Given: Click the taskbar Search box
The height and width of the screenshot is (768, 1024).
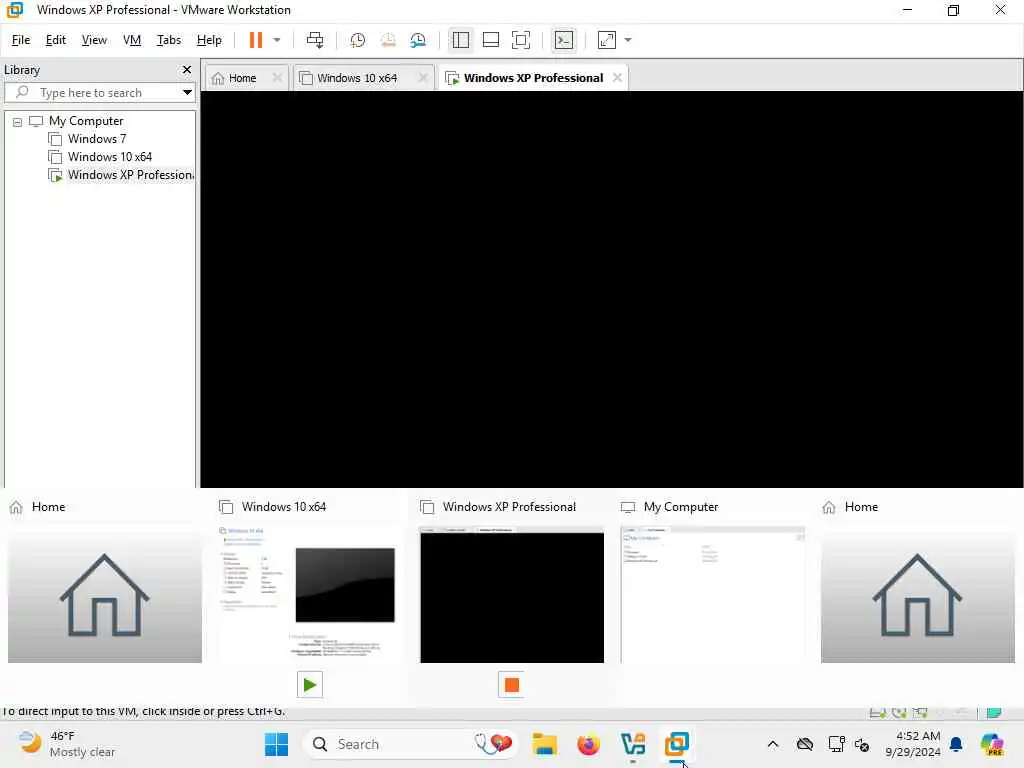Looking at the screenshot, I should point(409,744).
